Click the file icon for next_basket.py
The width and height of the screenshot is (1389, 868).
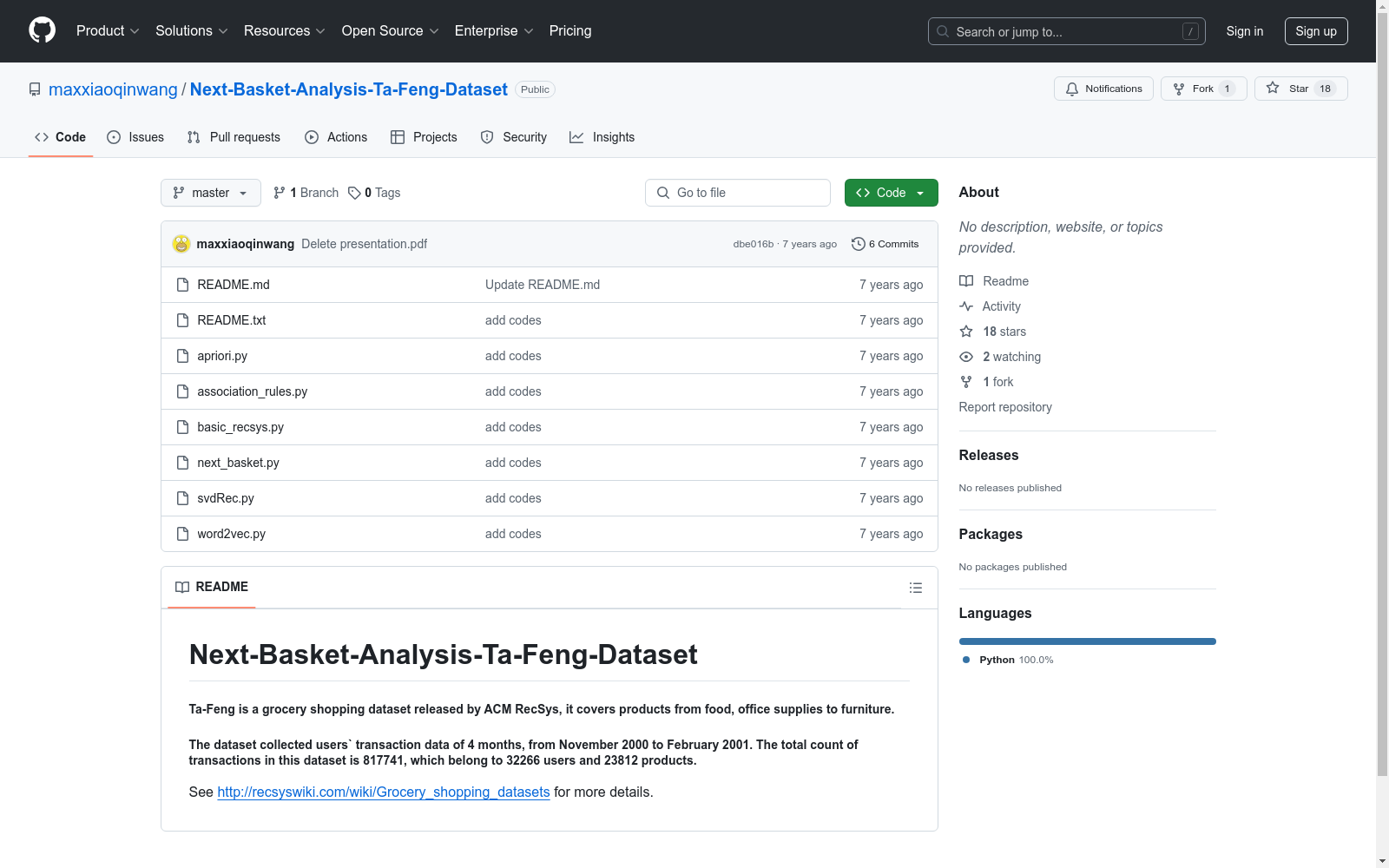[182, 463]
